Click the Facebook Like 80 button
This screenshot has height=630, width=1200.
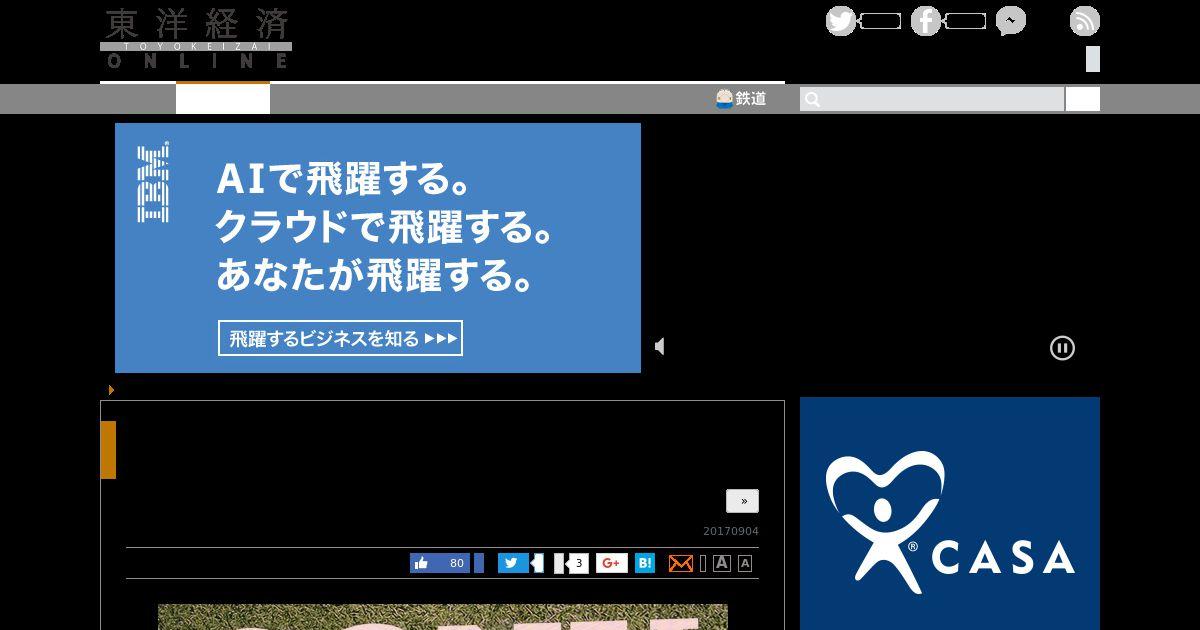(440, 563)
